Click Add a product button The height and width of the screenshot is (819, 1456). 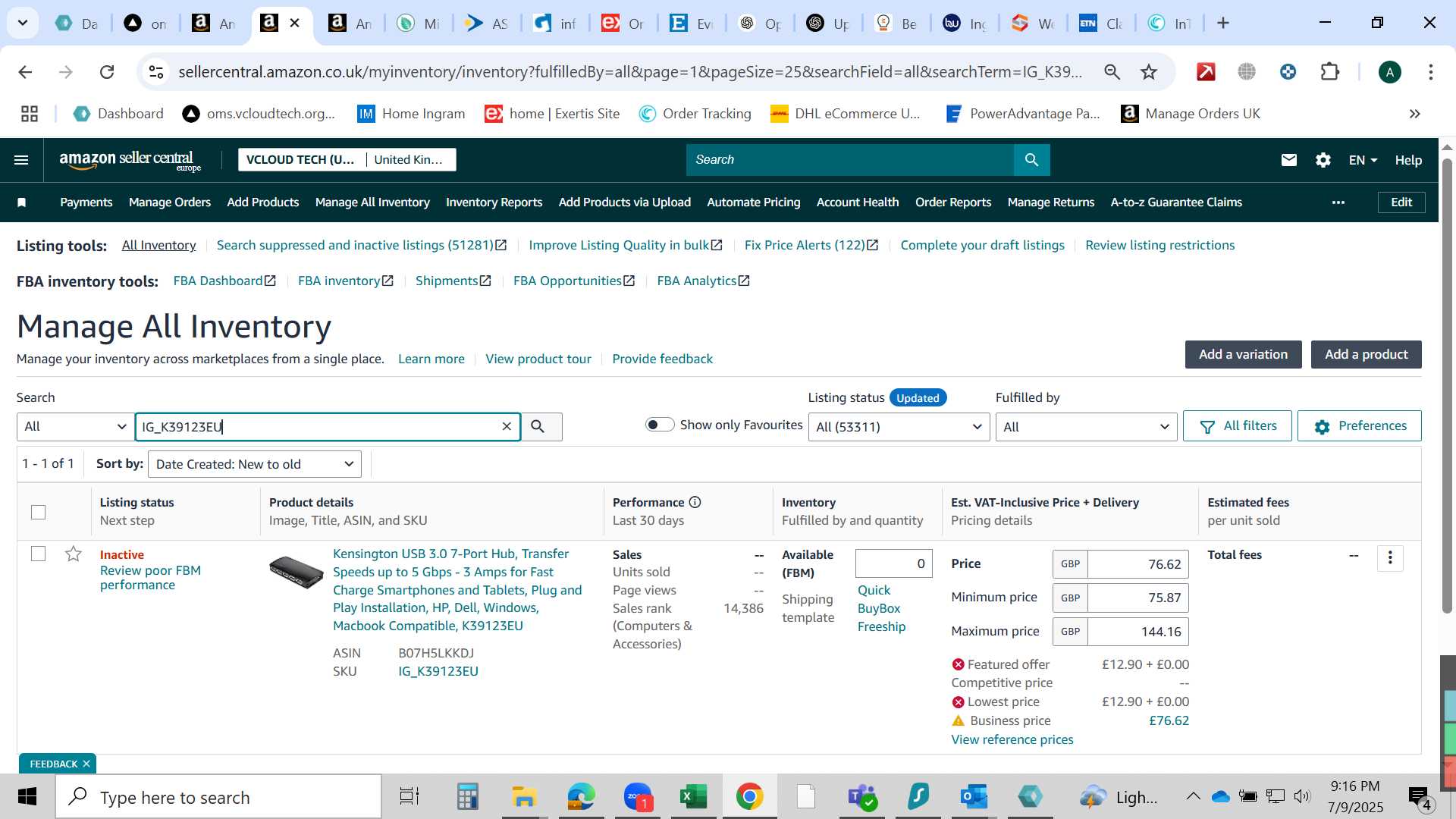pyautogui.click(x=1367, y=355)
